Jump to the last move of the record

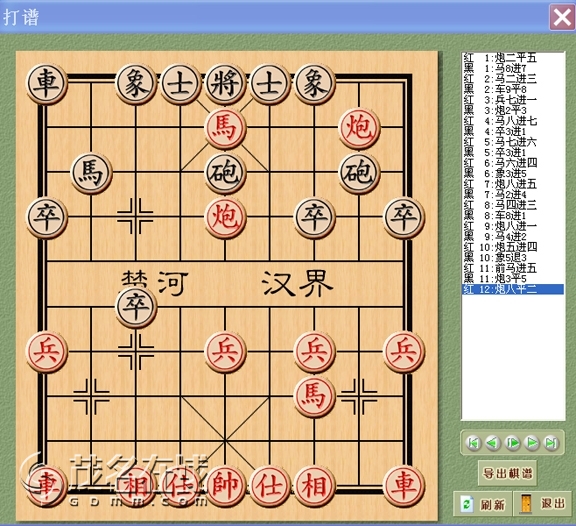tap(551, 443)
